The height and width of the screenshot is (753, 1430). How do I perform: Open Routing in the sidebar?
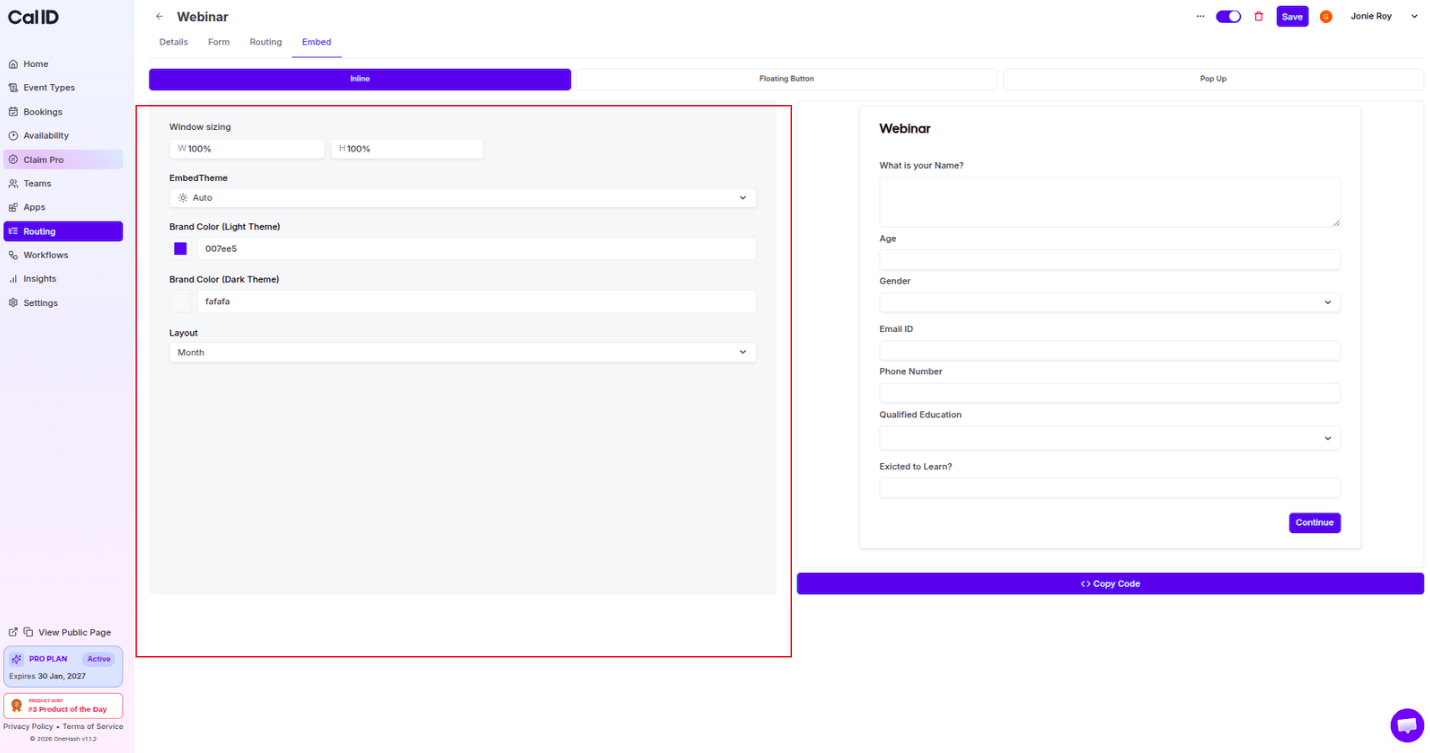[x=63, y=231]
